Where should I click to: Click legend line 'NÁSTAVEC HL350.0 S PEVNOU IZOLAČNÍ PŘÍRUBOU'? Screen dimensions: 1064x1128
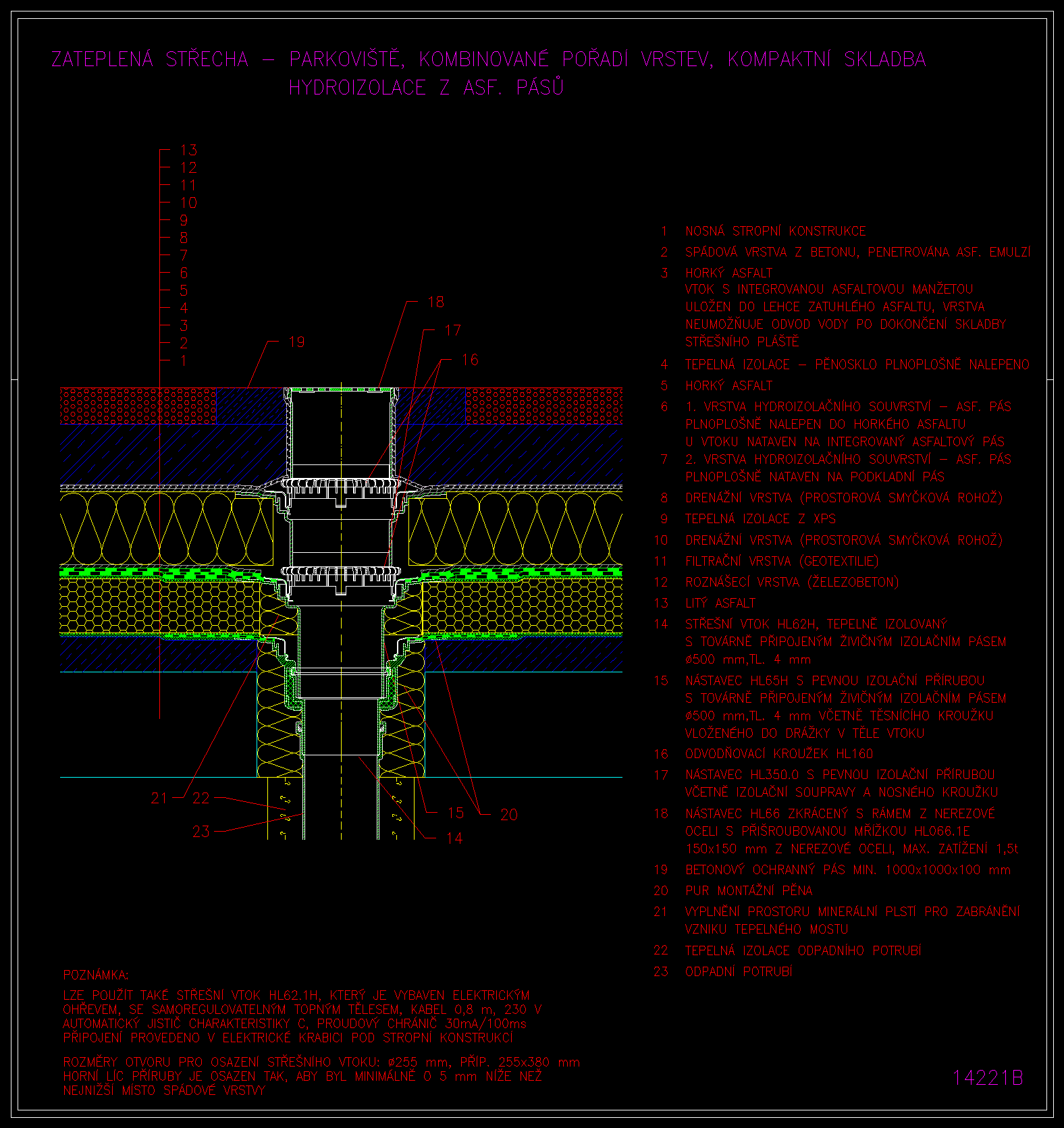[x=840, y=774]
